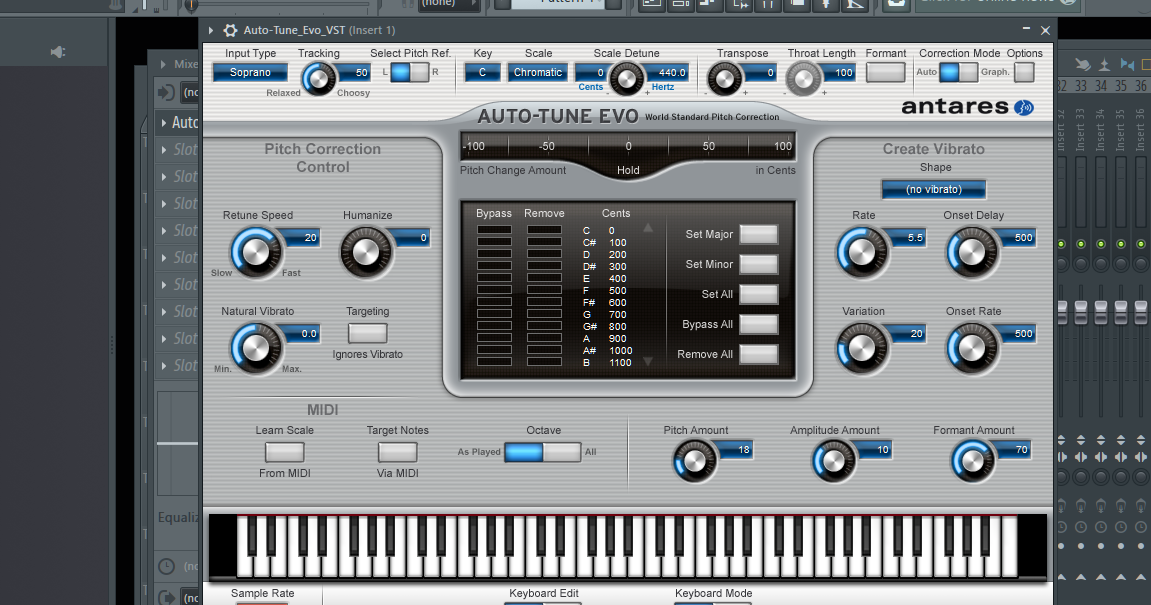The height and width of the screenshot is (605, 1151).
Task: Click Retune Speed value field 20
Action: point(301,238)
